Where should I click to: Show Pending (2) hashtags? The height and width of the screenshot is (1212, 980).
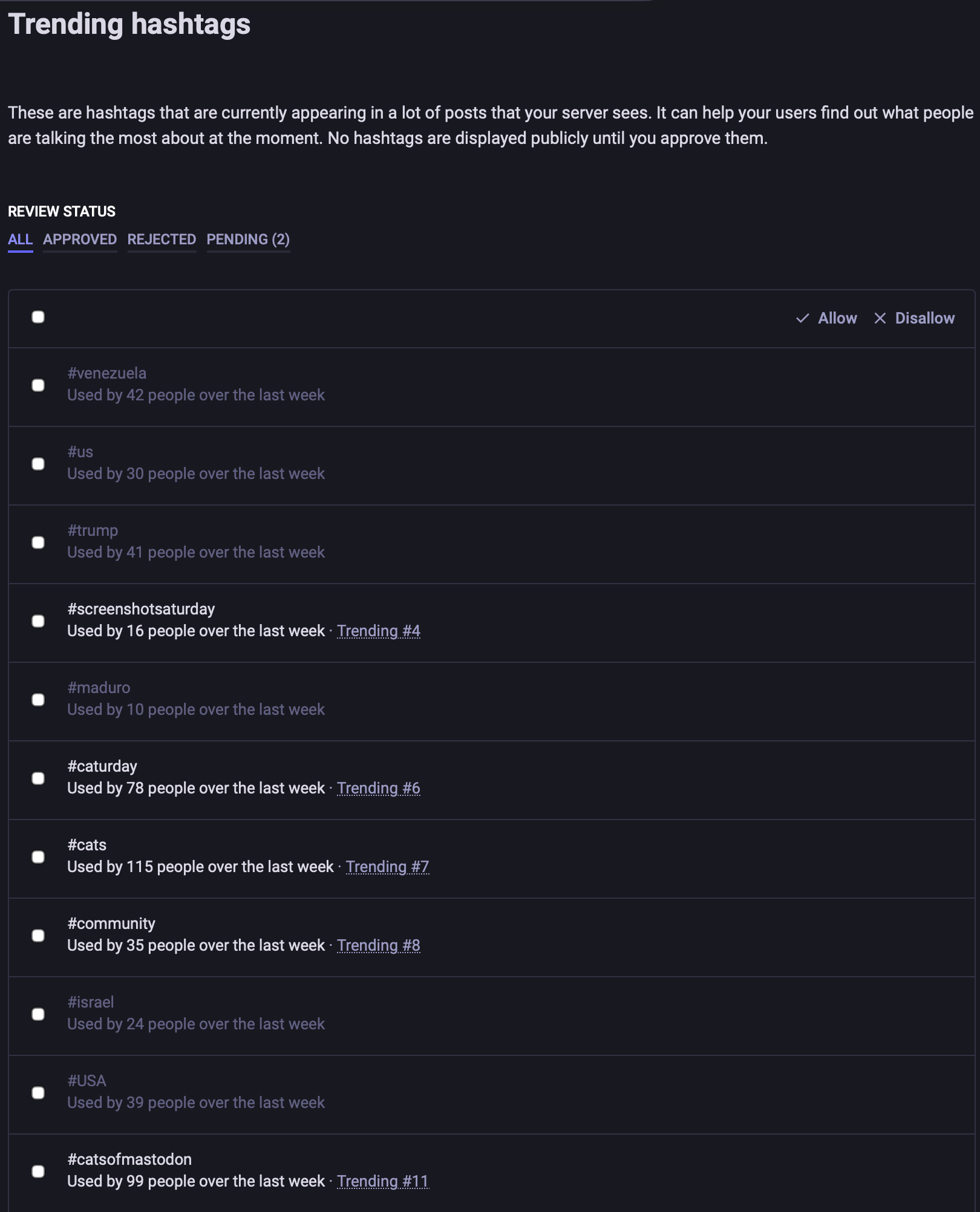click(x=248, y=239)
